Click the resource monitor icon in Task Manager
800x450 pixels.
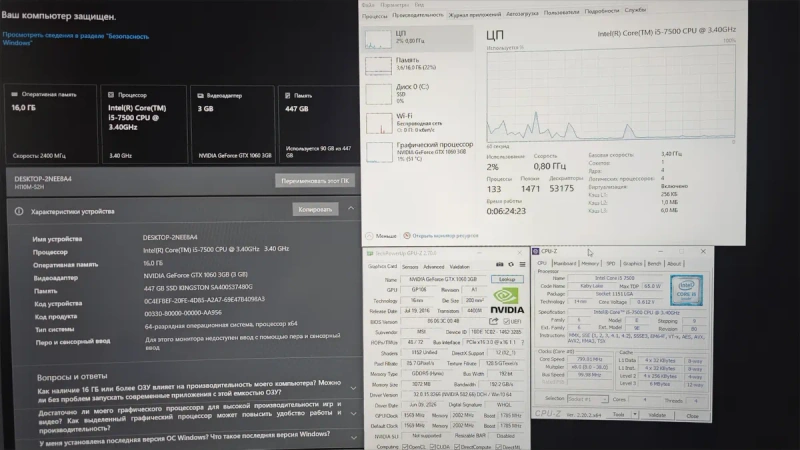[407, 236]
